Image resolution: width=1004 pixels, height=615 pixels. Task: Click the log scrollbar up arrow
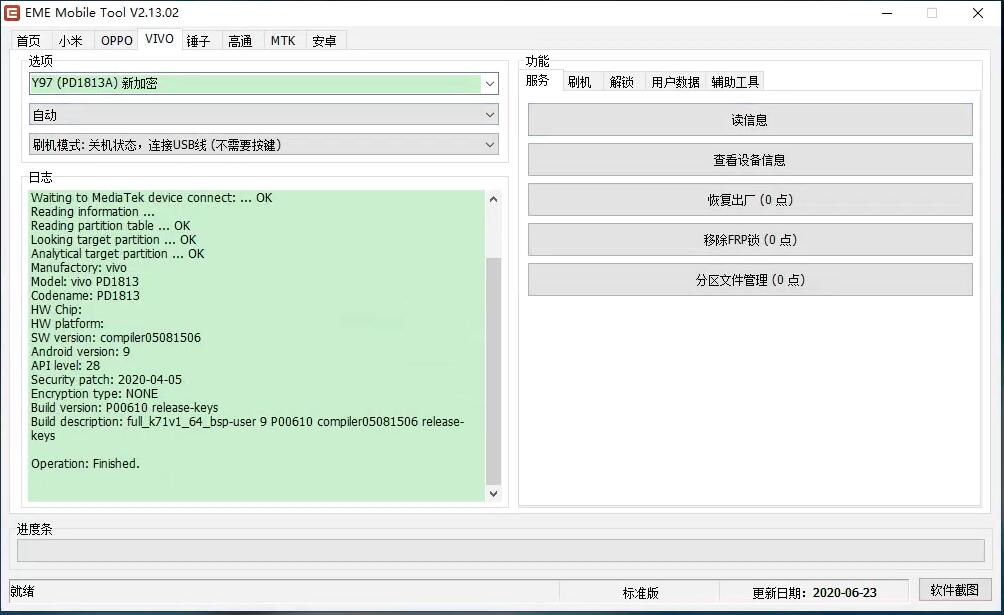[493, 199]
